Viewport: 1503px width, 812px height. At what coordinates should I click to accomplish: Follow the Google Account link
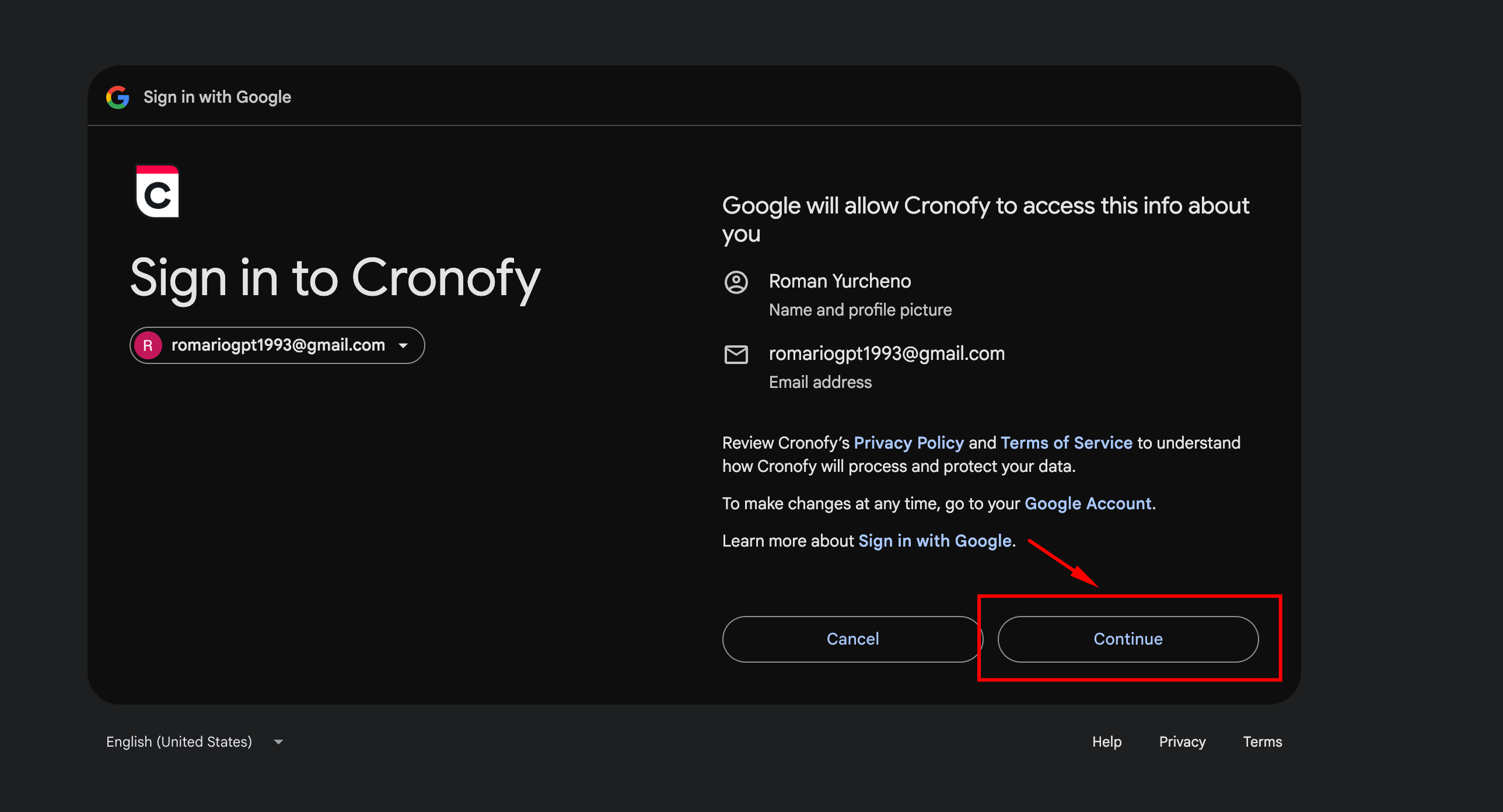[1088, 503]
